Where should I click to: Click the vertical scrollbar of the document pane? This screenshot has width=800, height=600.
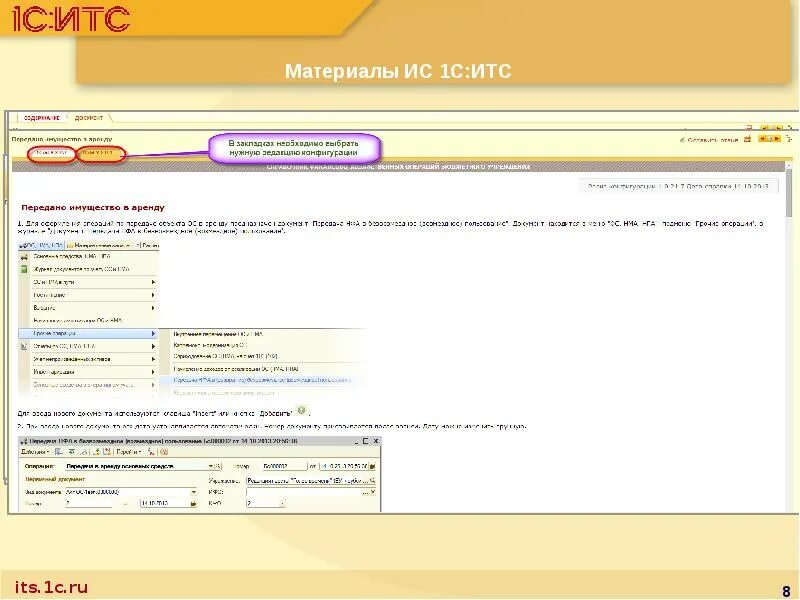pos(789,337)
